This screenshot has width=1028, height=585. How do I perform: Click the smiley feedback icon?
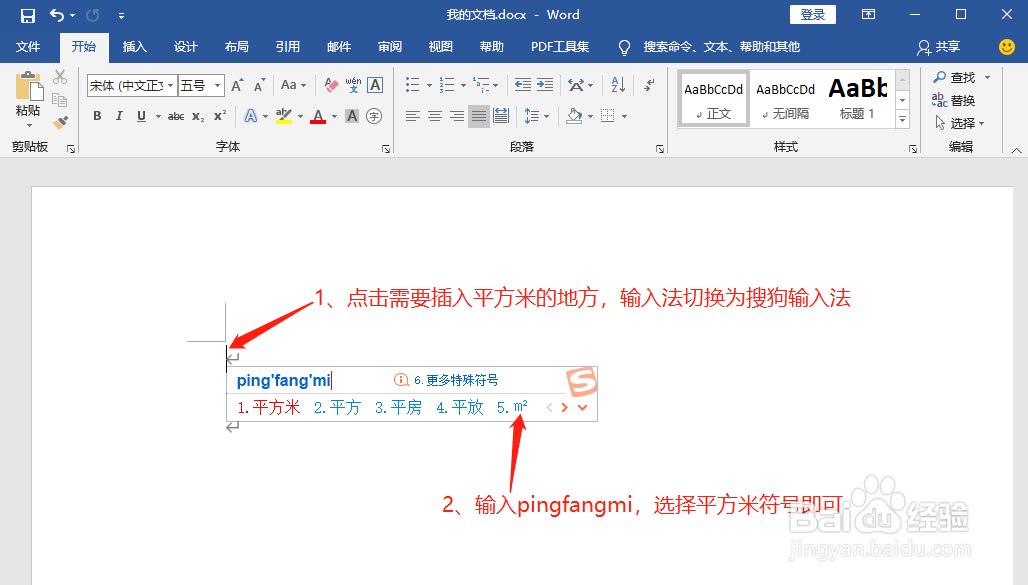tap(1007, 47)
